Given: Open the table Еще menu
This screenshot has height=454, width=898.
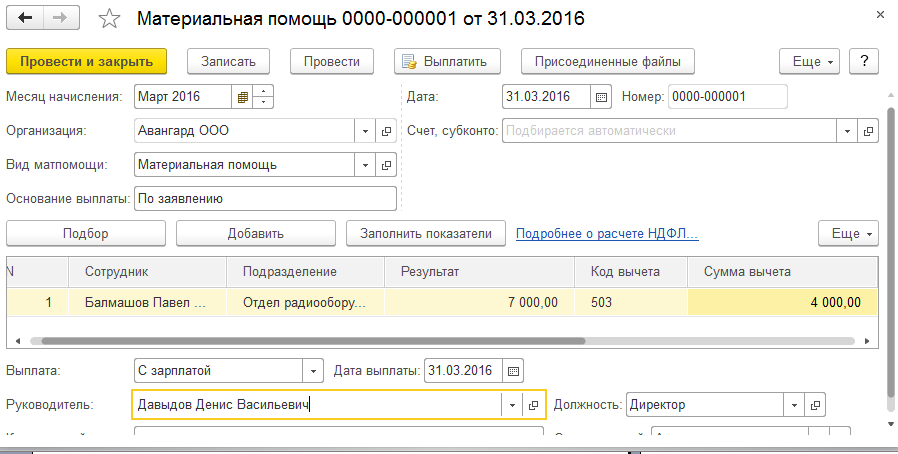Looking at the screenshot, I should [847, 233].
